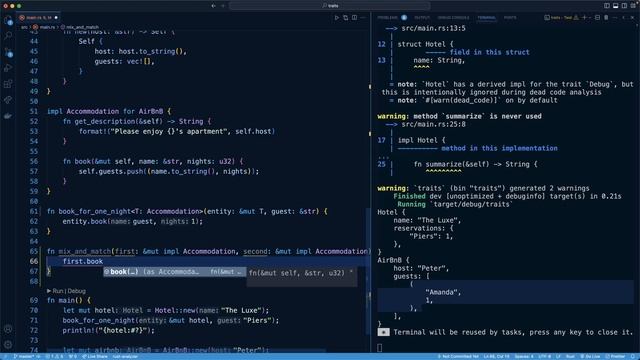Viewport: 640px width, 360px height.
Task: Open editor More Actions ellipsis
Action: click(x=363, y=18)
